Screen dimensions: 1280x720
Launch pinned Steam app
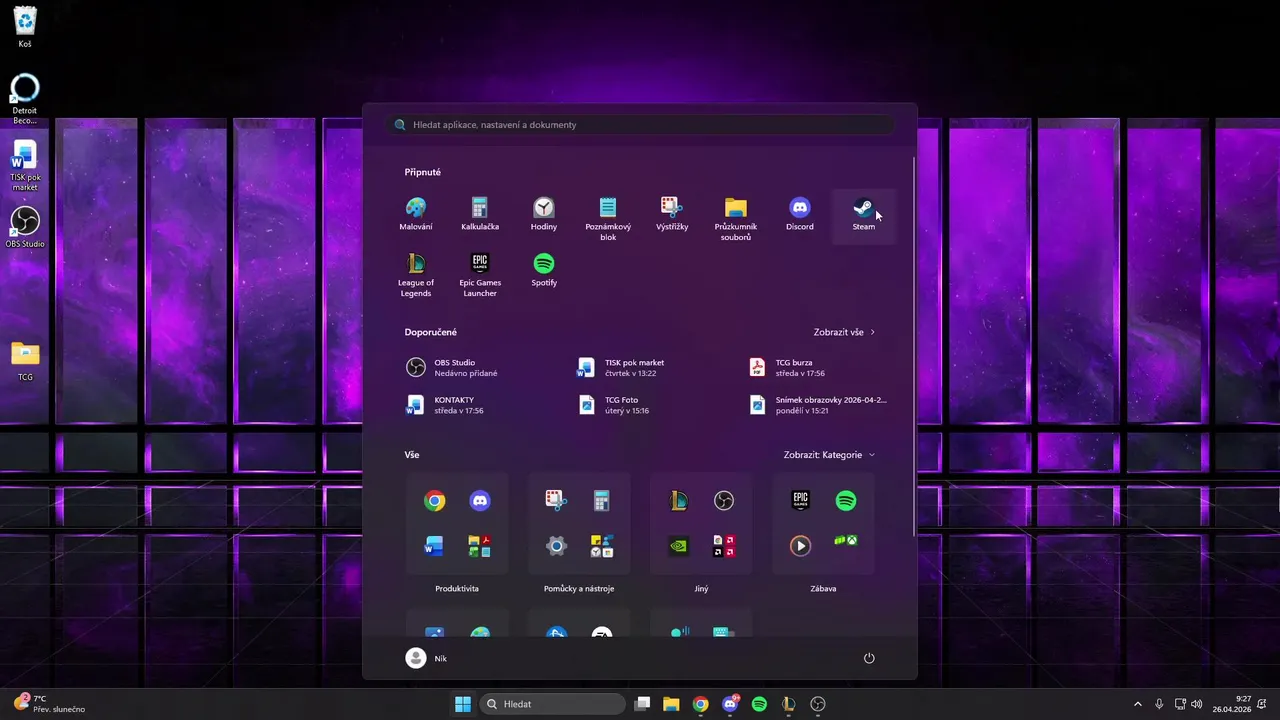[864, 214]
